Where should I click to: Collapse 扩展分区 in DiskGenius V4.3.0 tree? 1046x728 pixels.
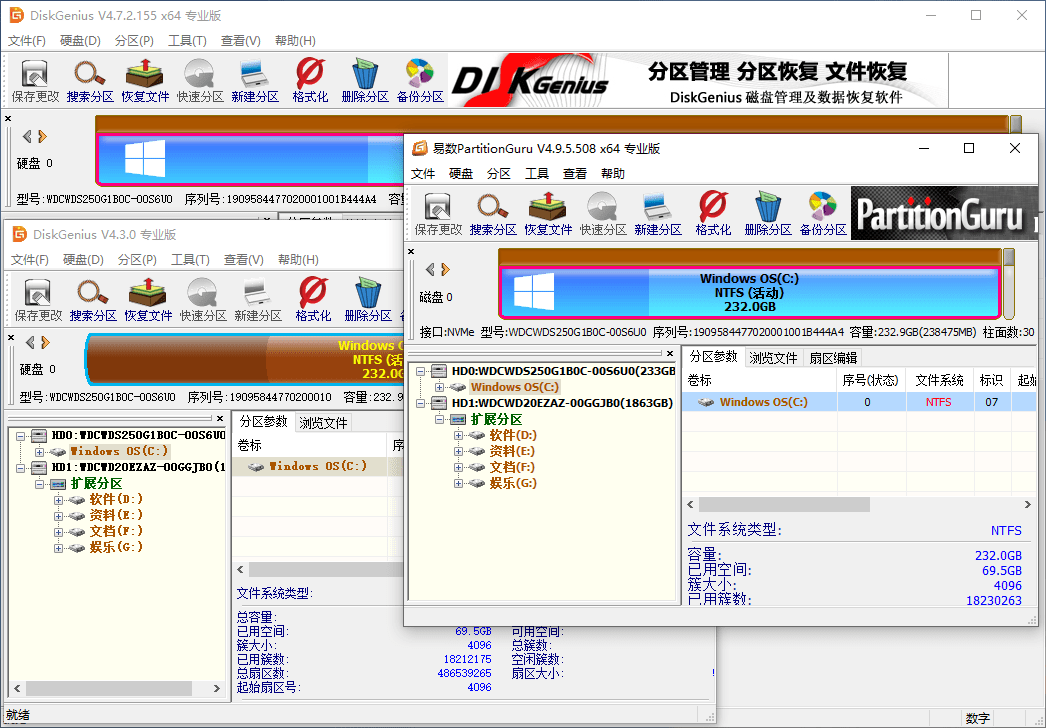point(39,484)
